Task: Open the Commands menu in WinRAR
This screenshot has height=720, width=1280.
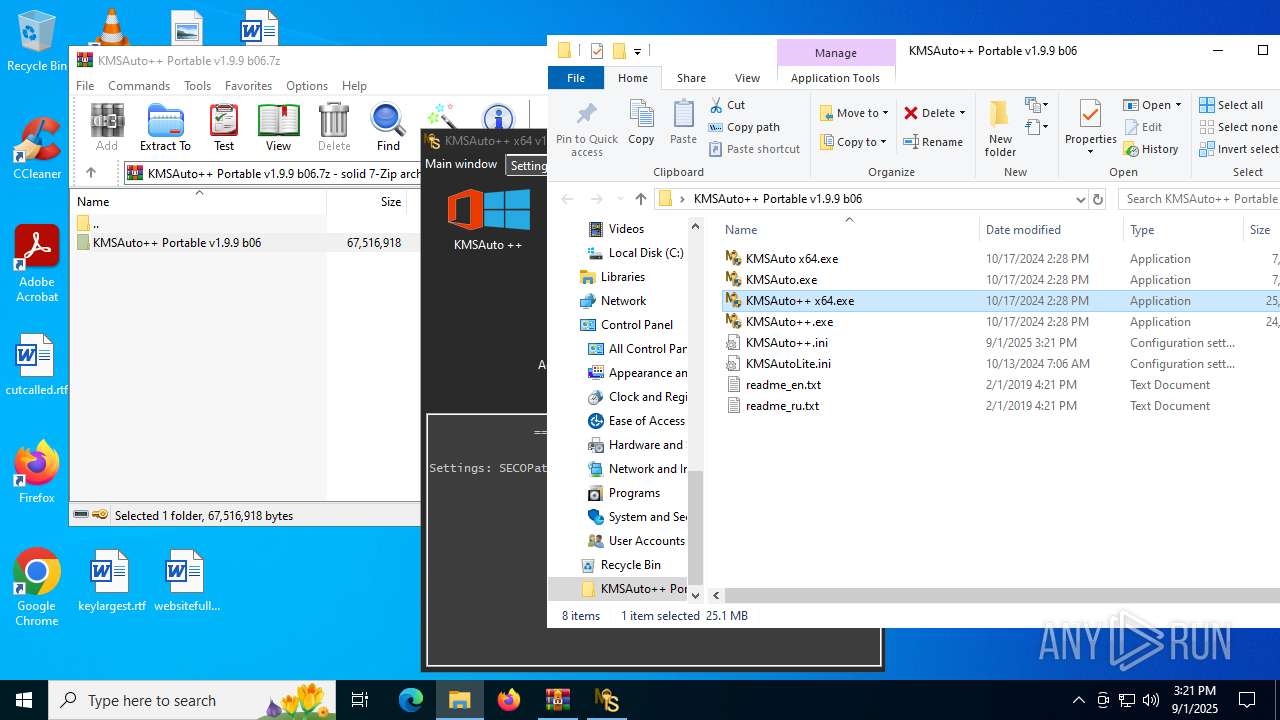Action: [x=139, y=86]
